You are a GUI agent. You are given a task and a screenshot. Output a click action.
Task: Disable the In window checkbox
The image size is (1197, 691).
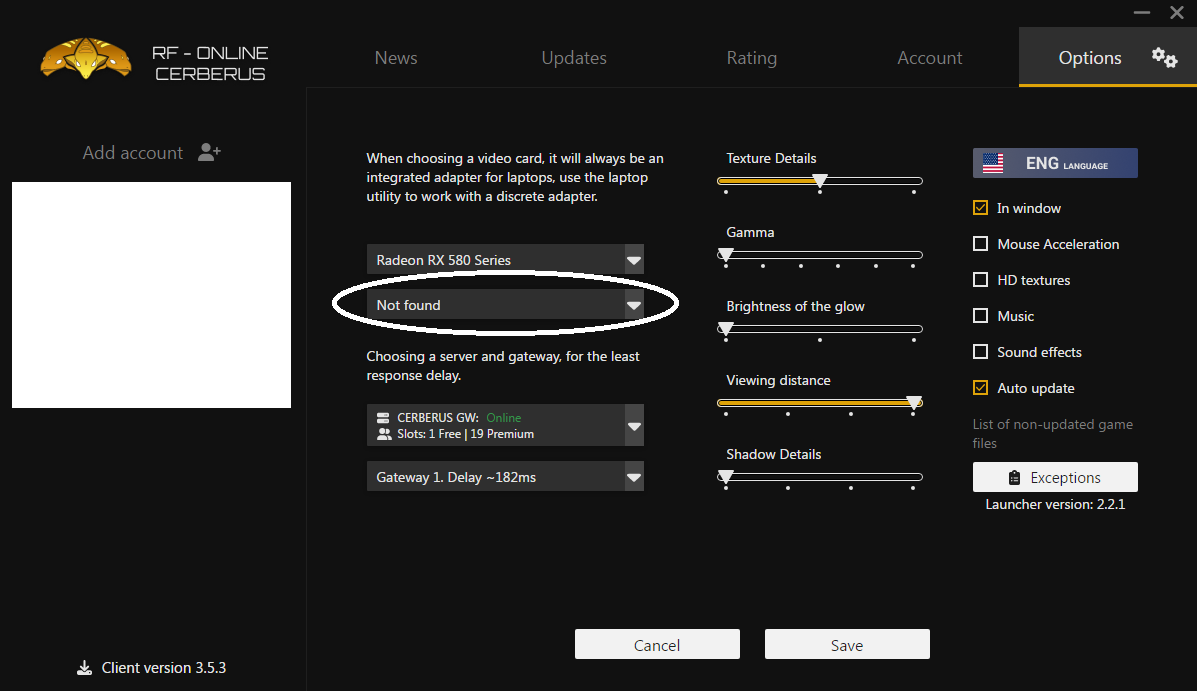tap(980, 208)
